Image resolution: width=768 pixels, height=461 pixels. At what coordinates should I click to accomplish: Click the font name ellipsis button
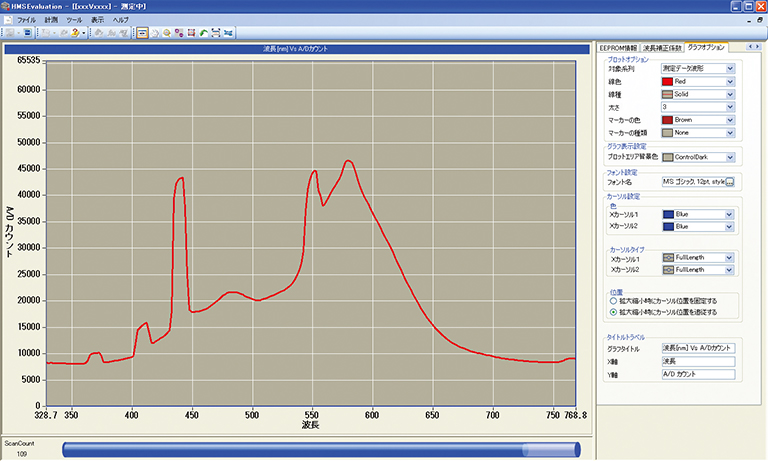coord(730,182)
